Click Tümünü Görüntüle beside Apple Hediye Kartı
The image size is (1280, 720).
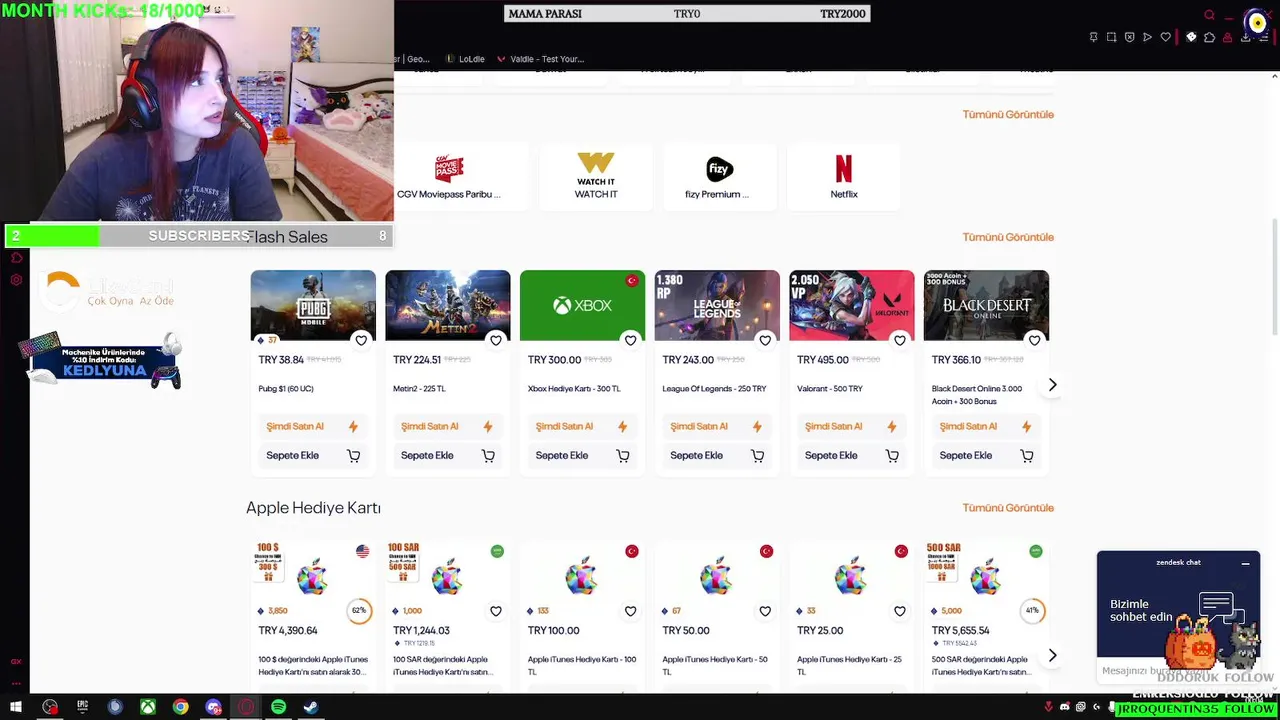[x=1008, y=508]
